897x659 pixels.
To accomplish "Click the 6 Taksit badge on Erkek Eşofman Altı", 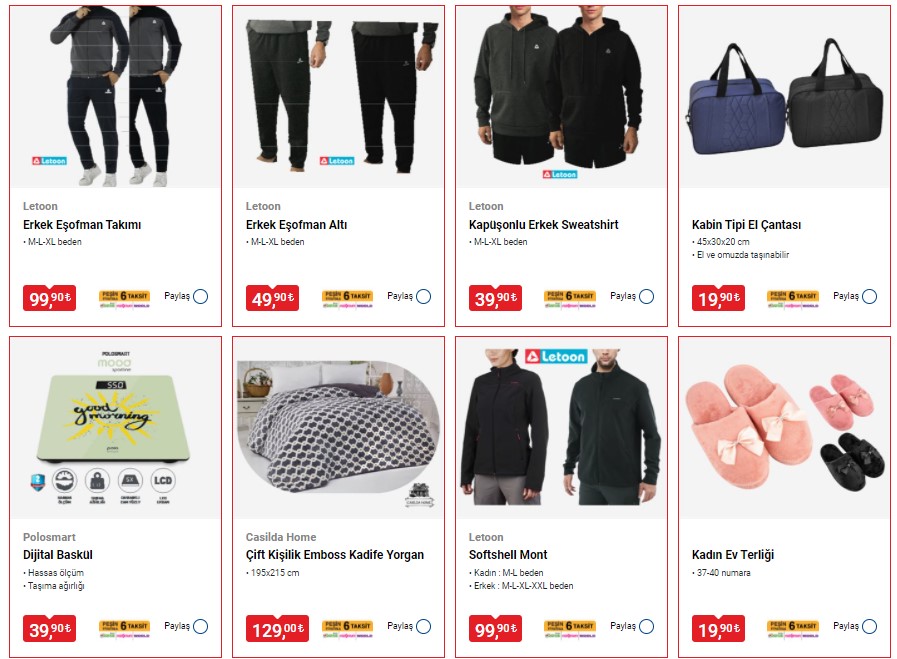I will pos(347,299).
